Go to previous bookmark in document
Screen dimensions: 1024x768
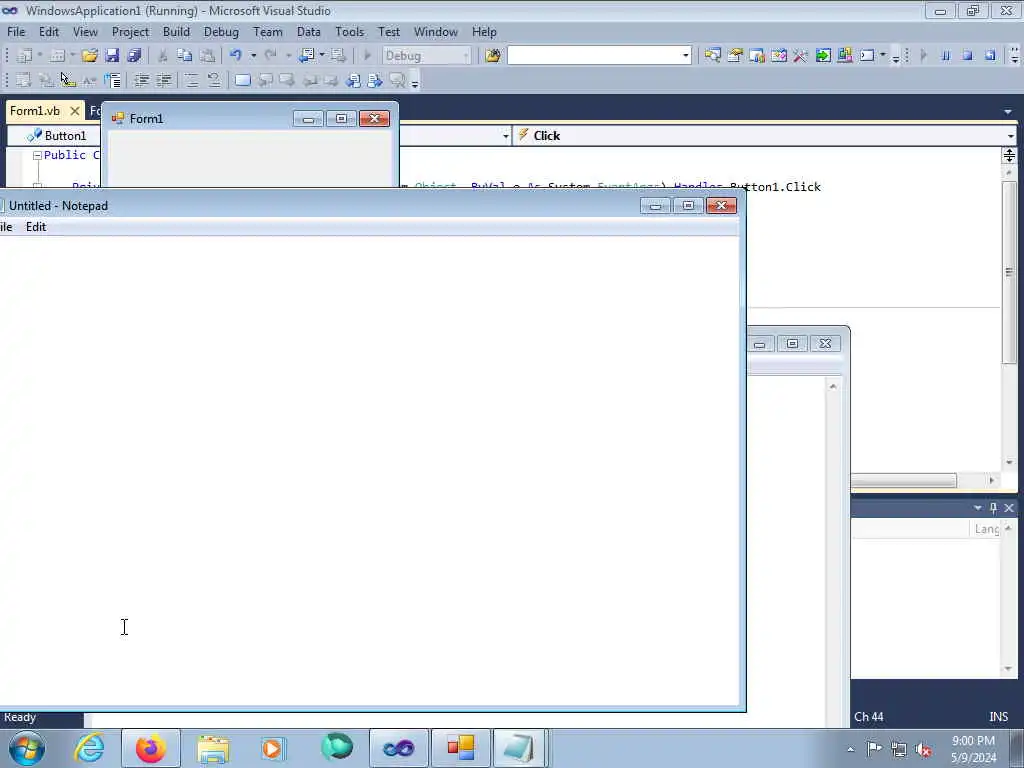(x=353, y=80)
